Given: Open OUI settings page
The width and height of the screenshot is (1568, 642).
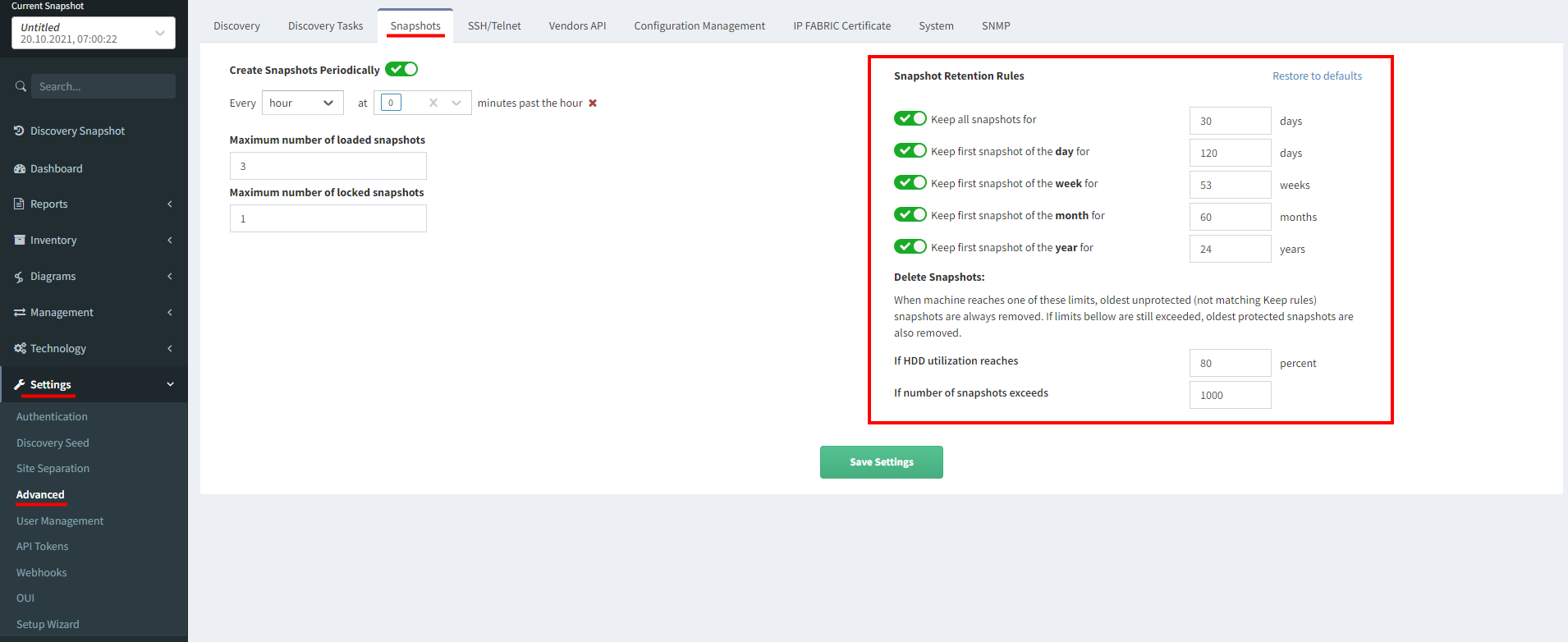Looking at the screenshot, I should [x=25, y=598].
